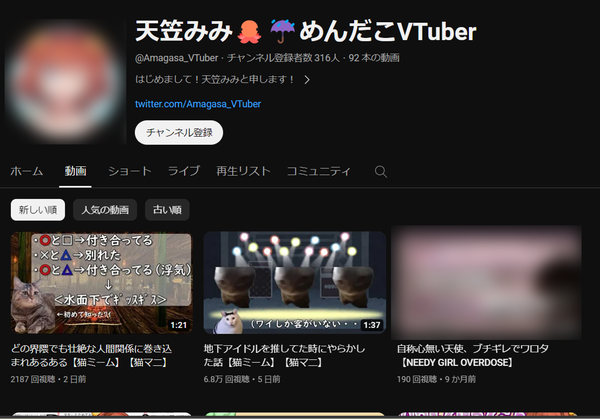This screenshot has height=419, width=600.
Task: Open title 地下アイドルを推してた時にやらかした話
Action: pyautogui.click(x=285, y=355)
